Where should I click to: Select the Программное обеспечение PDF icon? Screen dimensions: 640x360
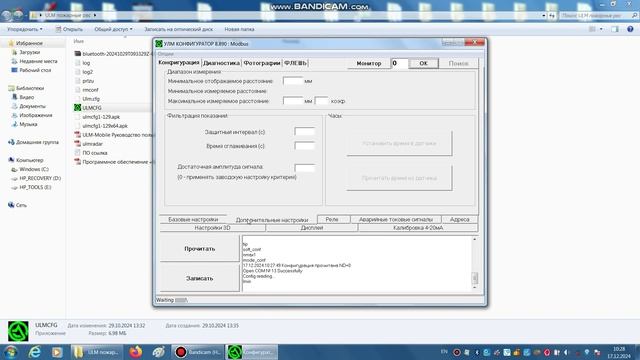(78, 162)
